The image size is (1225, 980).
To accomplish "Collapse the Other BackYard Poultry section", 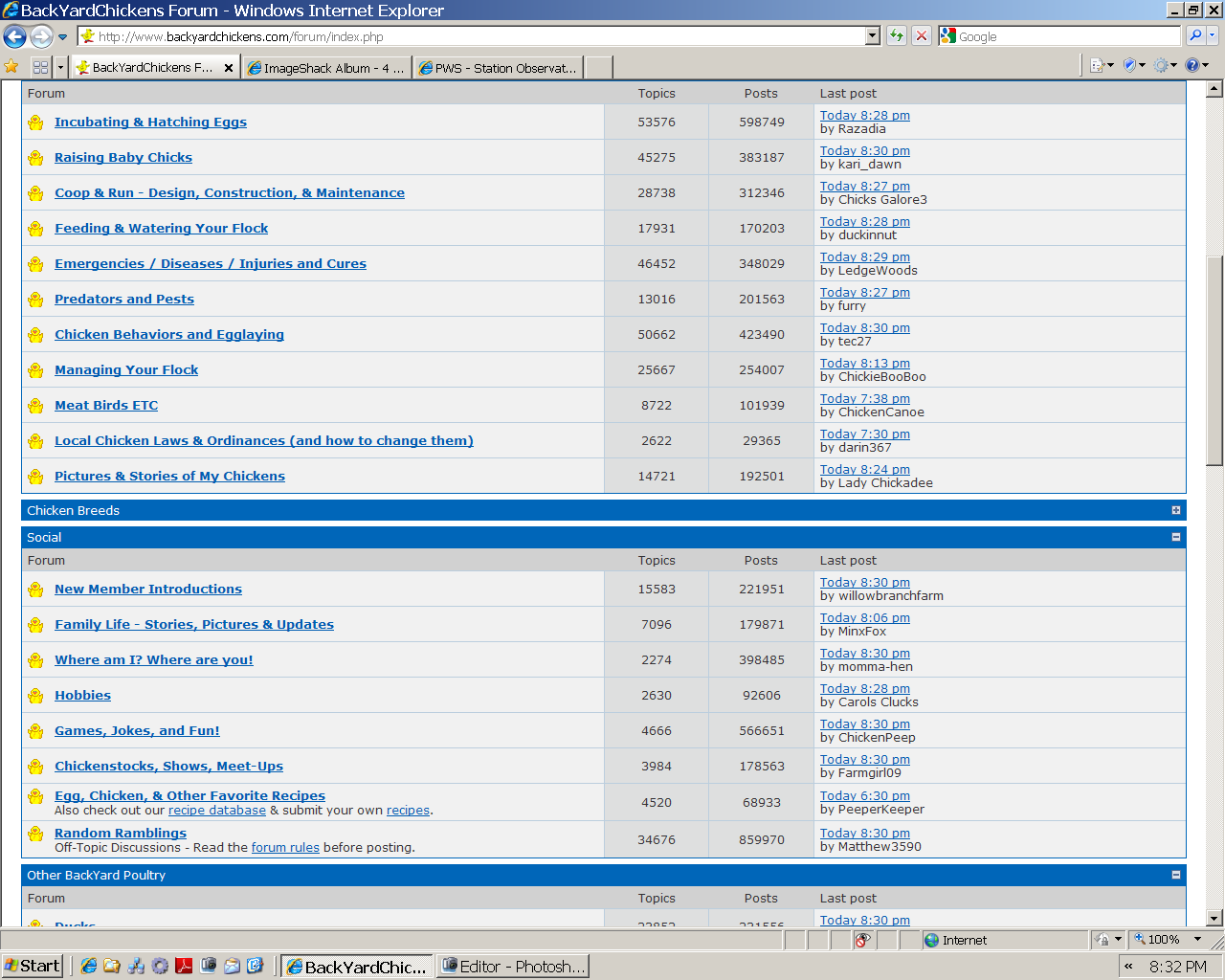I will pyautogui.click(x=1175, y=875).
